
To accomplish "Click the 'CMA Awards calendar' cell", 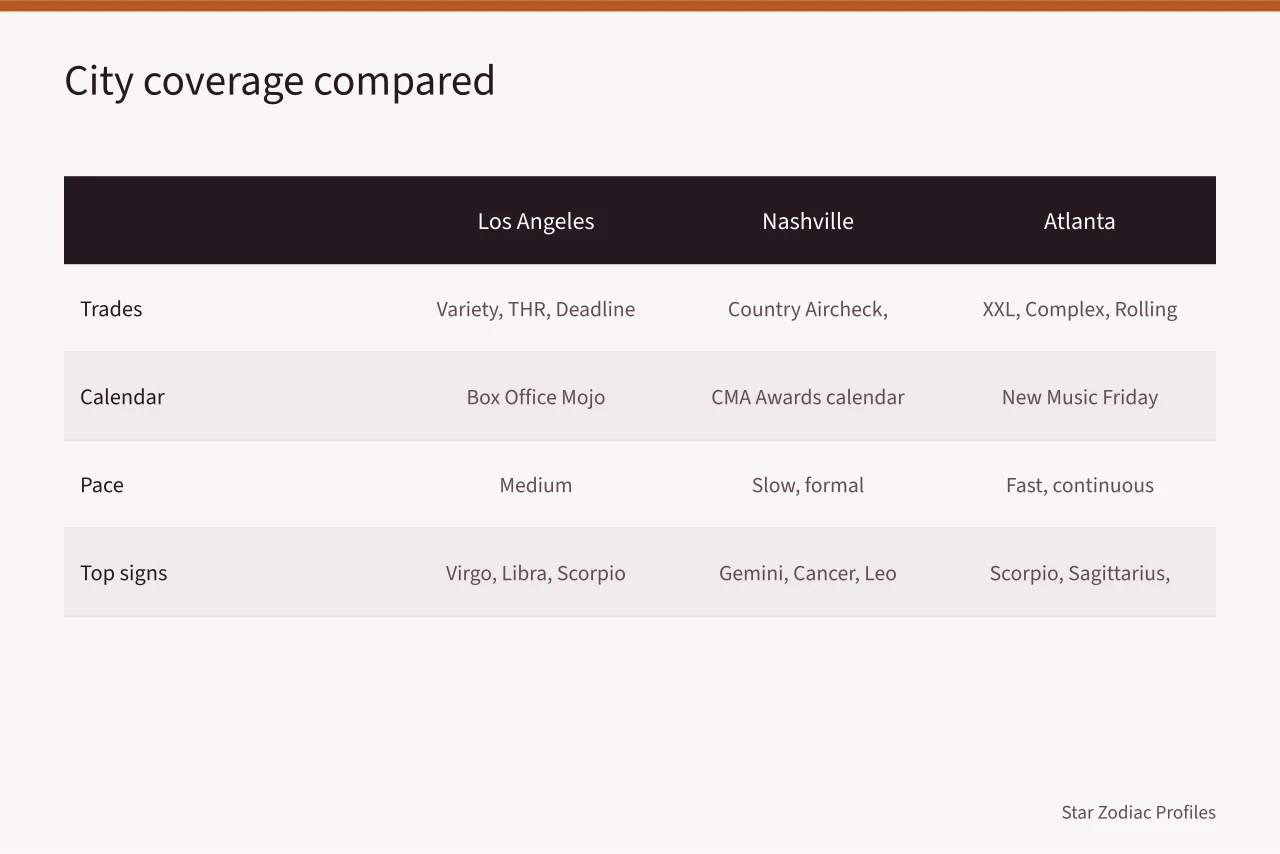I will [x=808, y=397].
